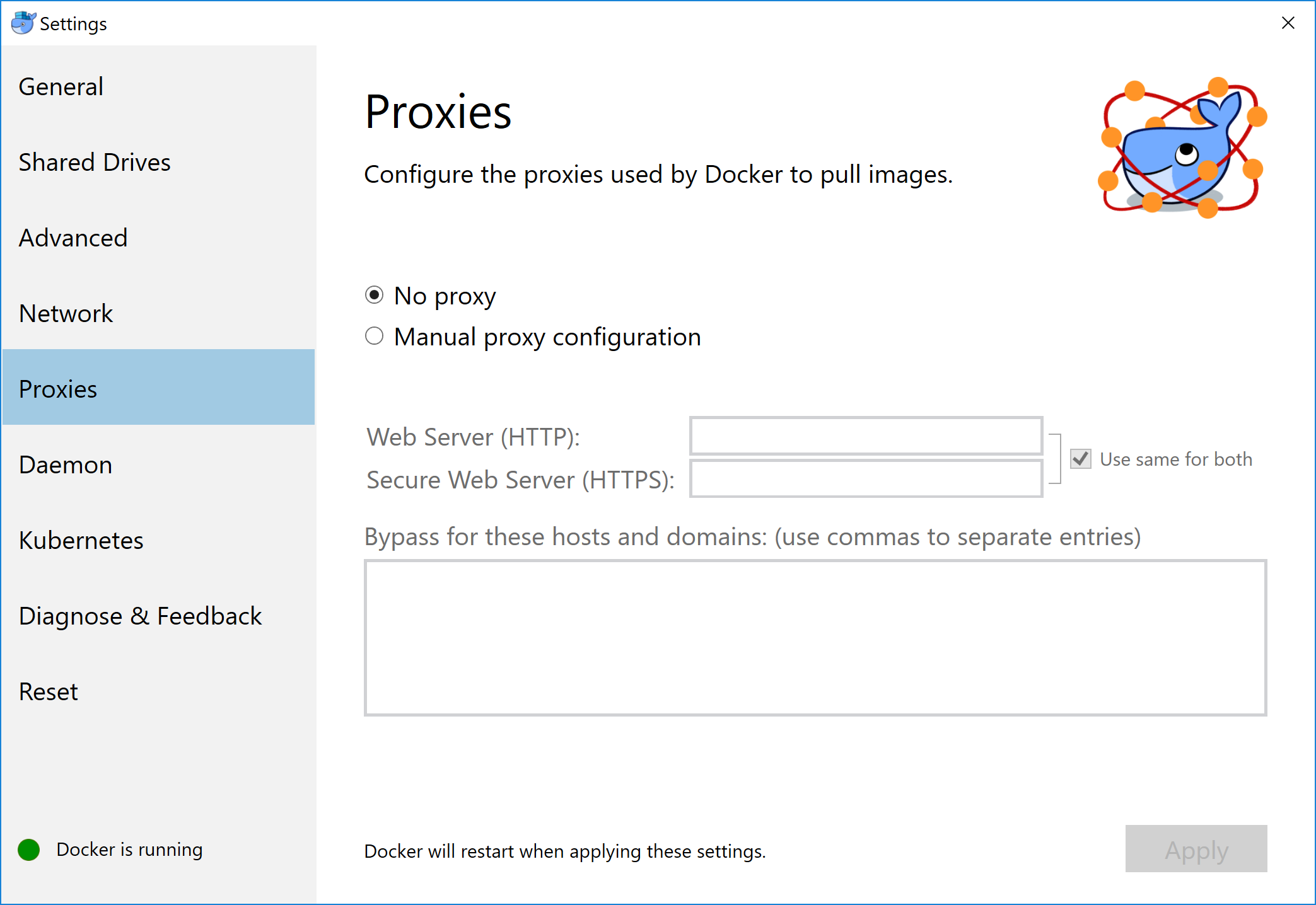Click the Web Server (HTTP) input field

pos(866,435)
